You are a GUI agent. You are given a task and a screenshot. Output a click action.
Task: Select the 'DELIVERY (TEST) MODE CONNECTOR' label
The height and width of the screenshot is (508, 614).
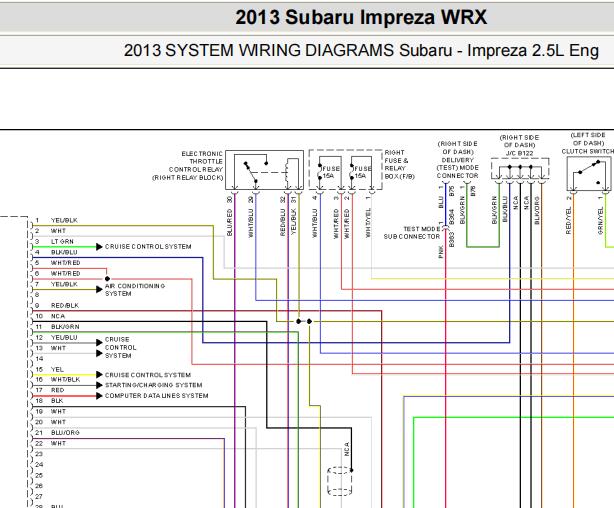tap(457, 168)
